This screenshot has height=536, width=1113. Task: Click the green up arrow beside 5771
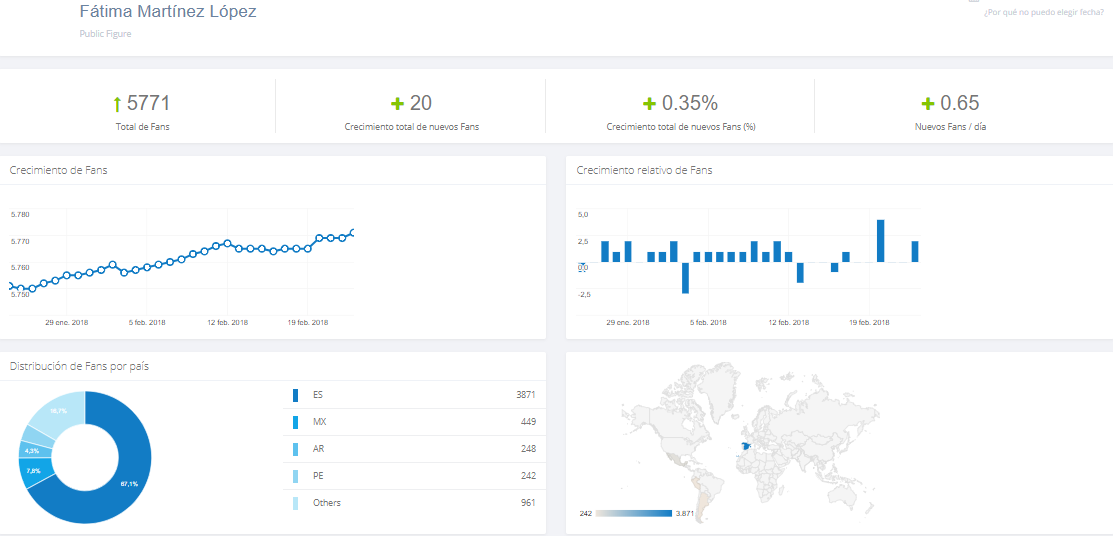coord(117,104)
